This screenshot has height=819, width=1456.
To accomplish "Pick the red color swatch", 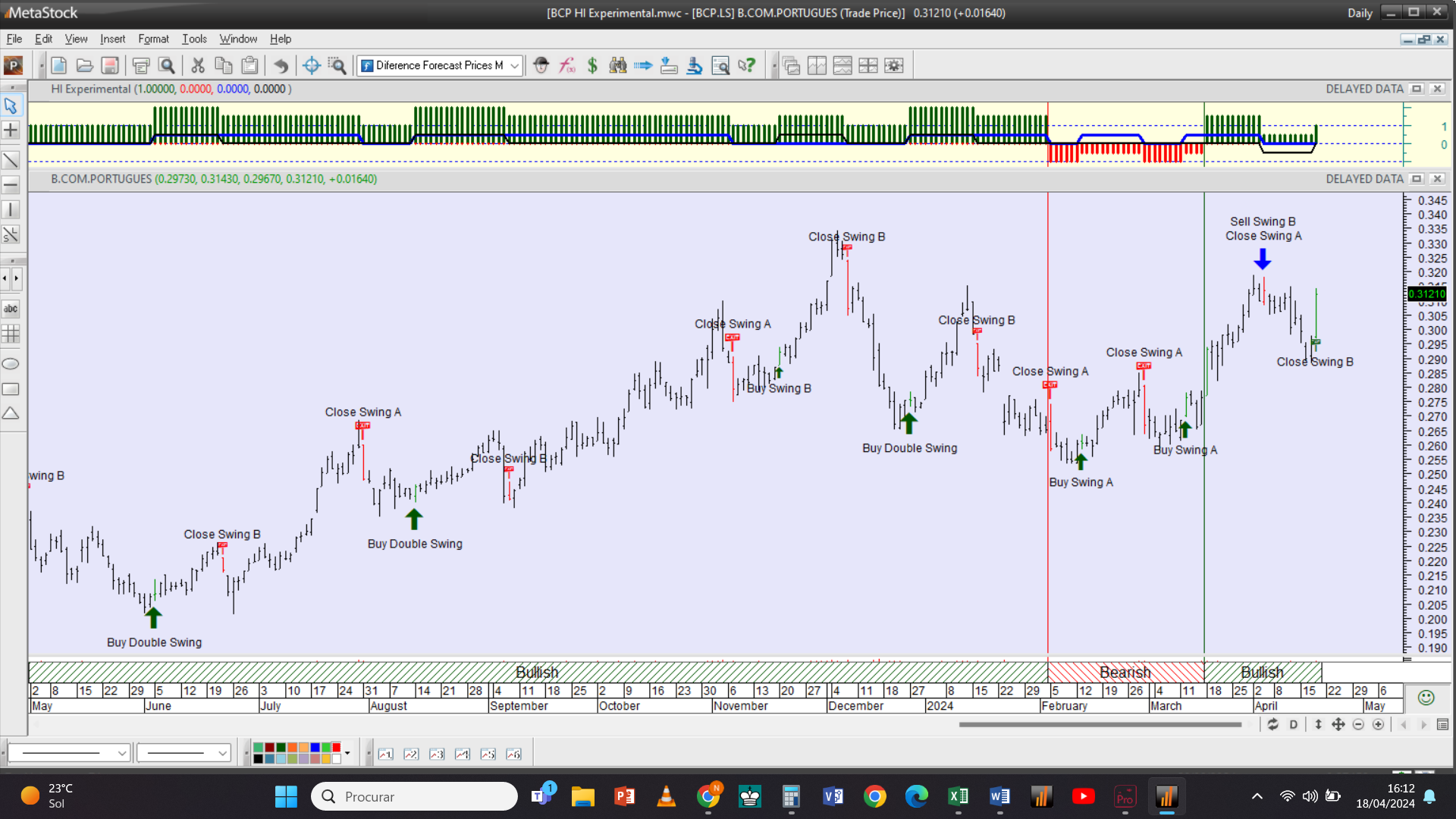I will click(x=336, y=748).
